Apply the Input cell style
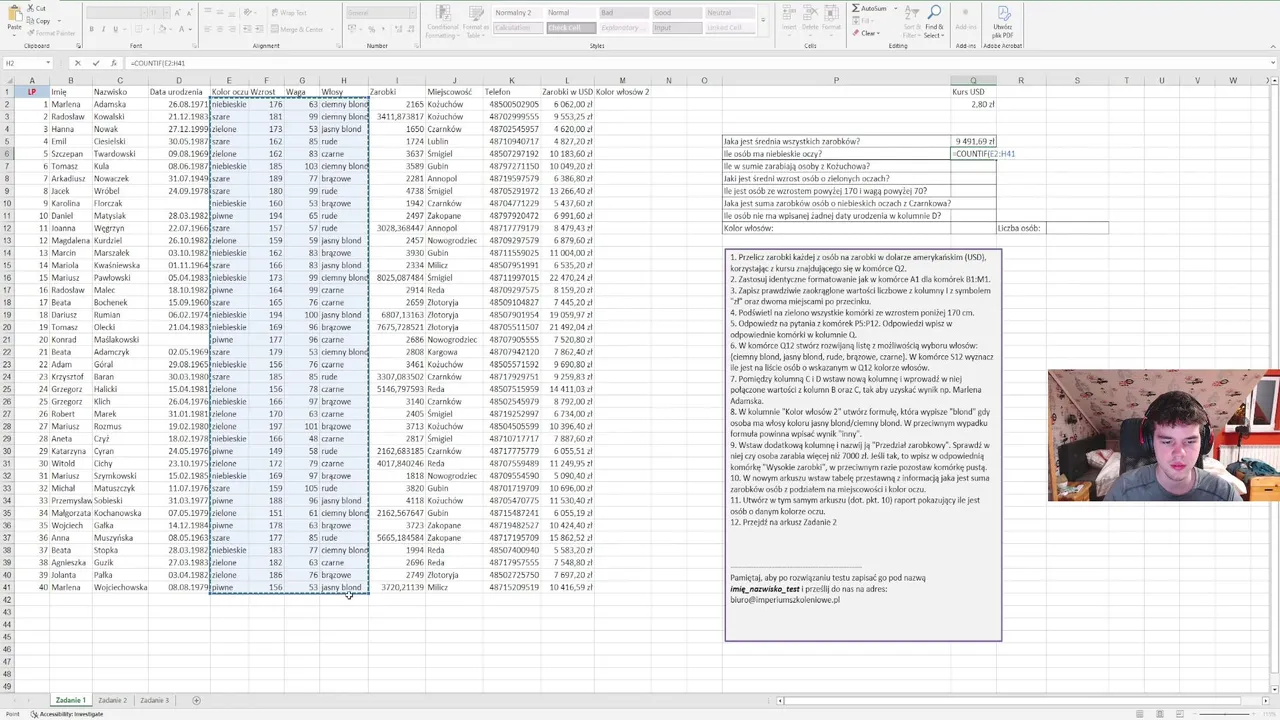 (x=675, y=28)
